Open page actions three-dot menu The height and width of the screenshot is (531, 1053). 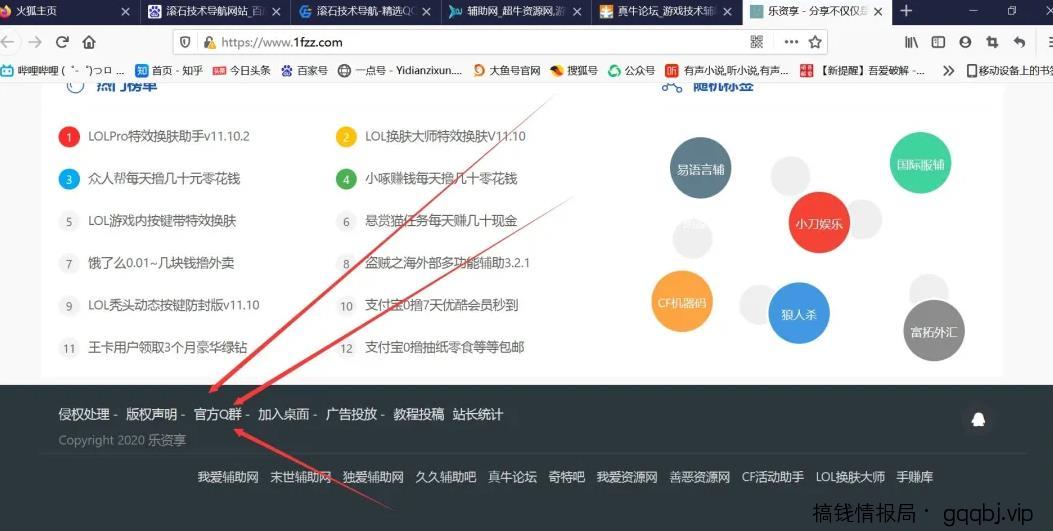click(791, 42)
